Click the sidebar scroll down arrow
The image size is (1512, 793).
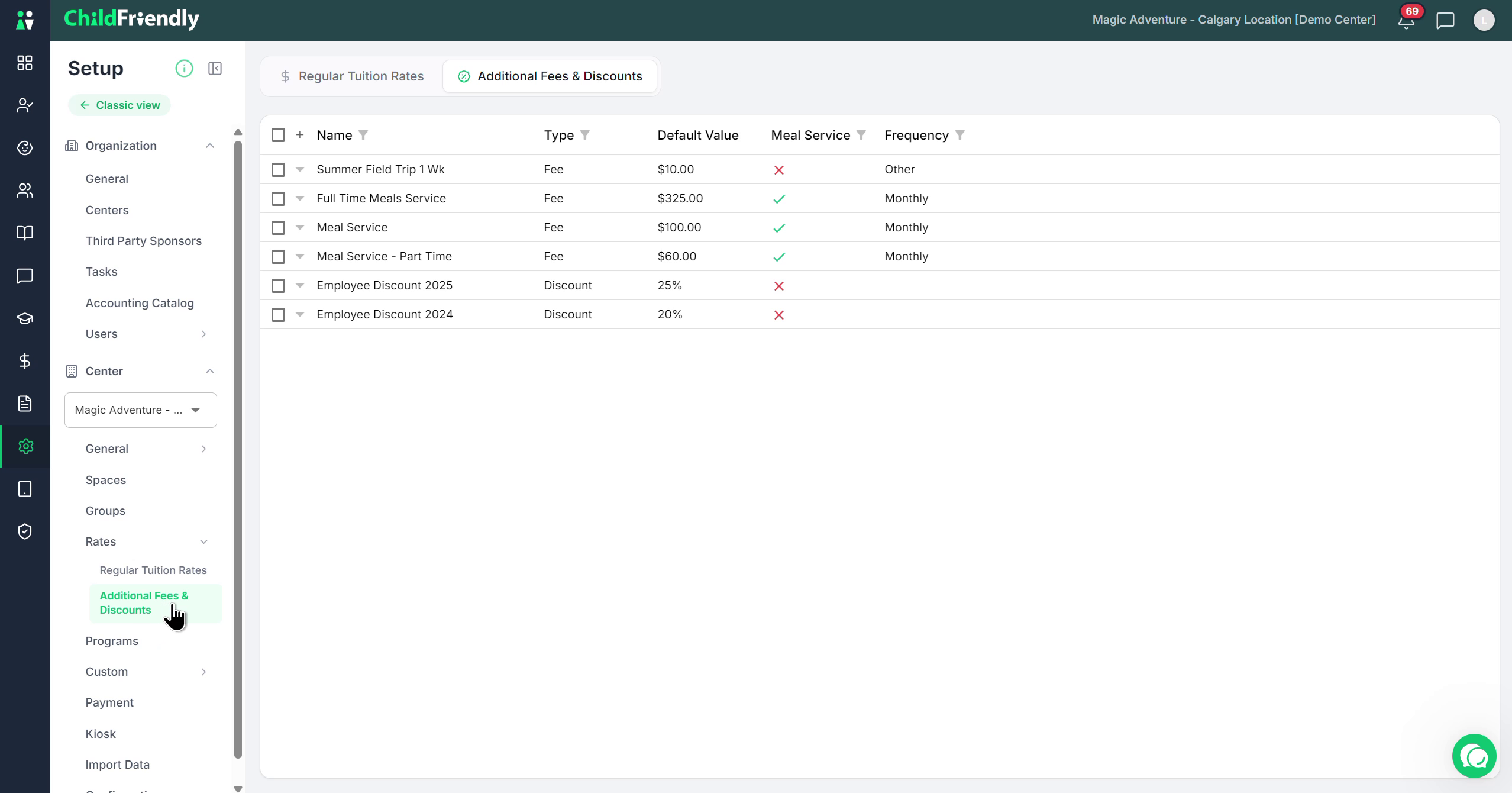pyautogui.click(x=238, y=788)
